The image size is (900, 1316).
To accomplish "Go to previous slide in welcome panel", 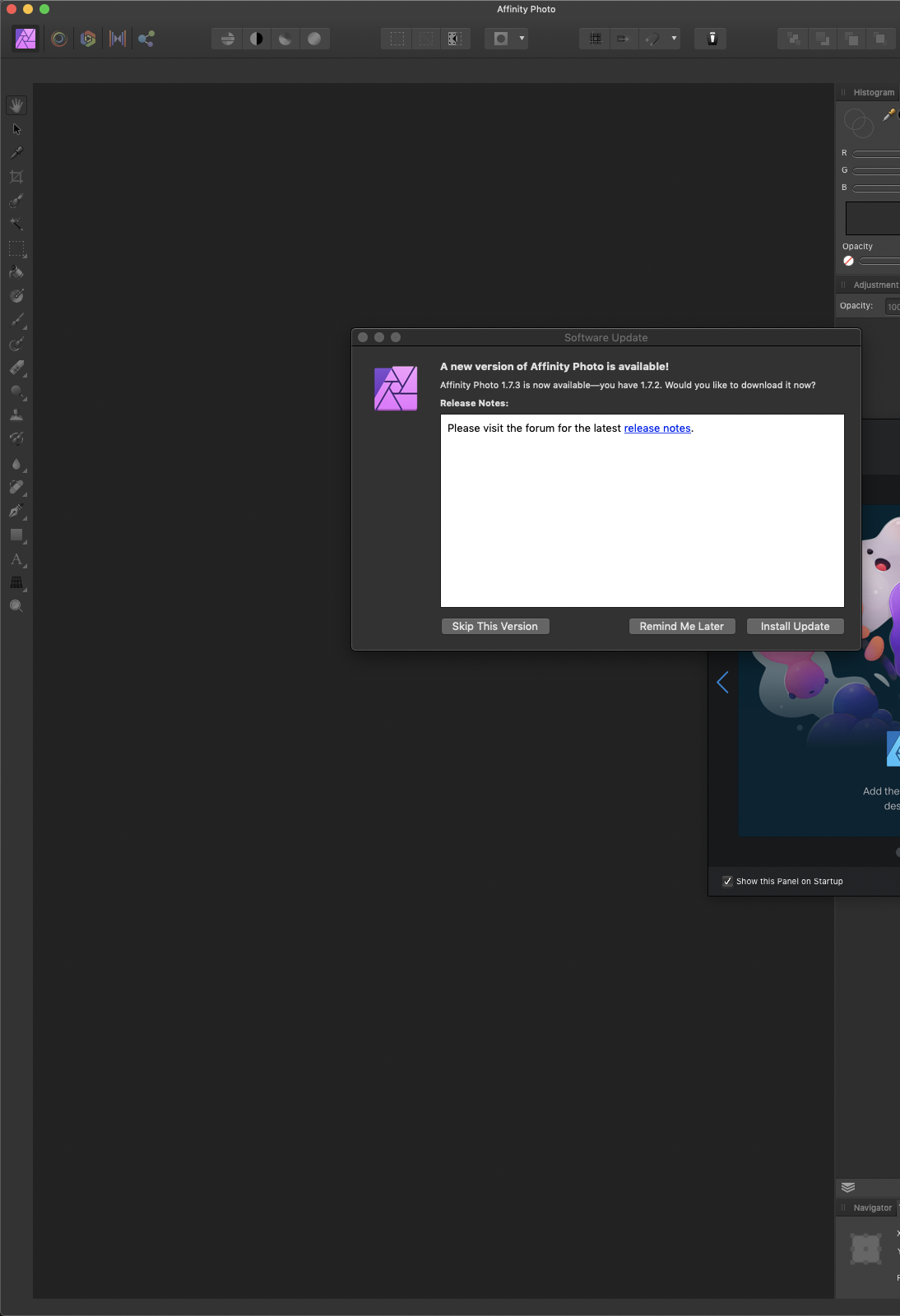I will coord(722,682).
